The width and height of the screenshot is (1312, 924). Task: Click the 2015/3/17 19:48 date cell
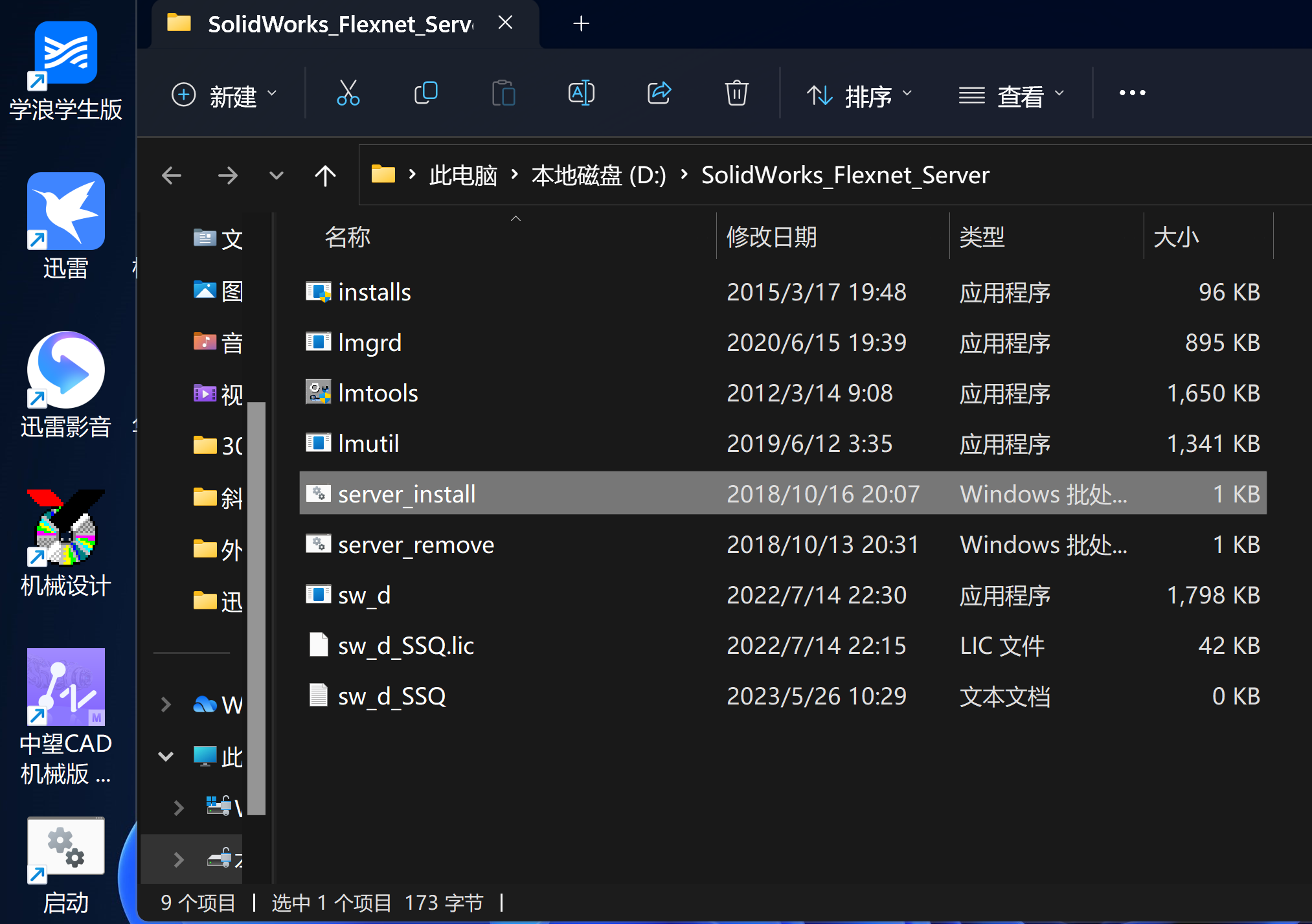tap(816, 292)
